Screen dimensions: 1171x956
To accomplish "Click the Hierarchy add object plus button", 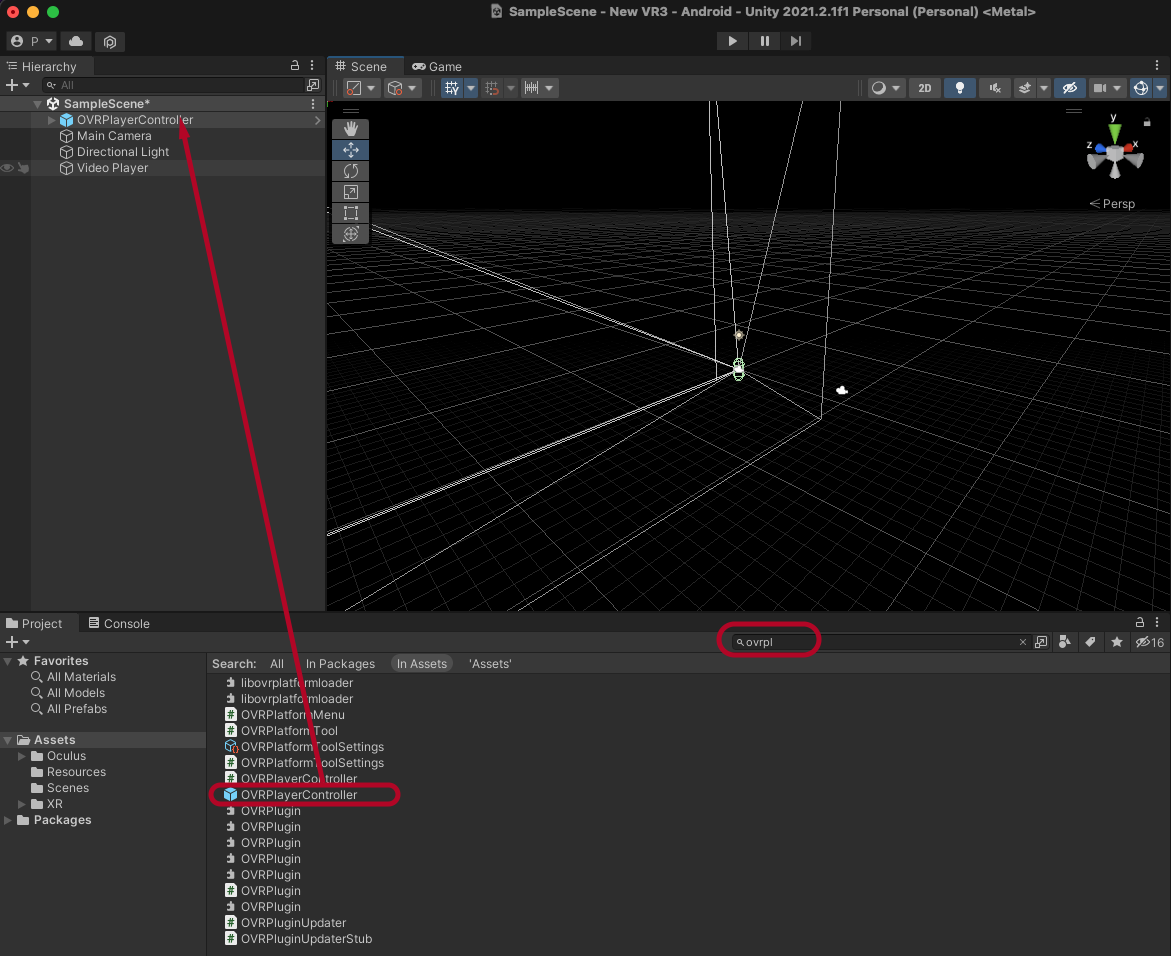I will 16,85.
